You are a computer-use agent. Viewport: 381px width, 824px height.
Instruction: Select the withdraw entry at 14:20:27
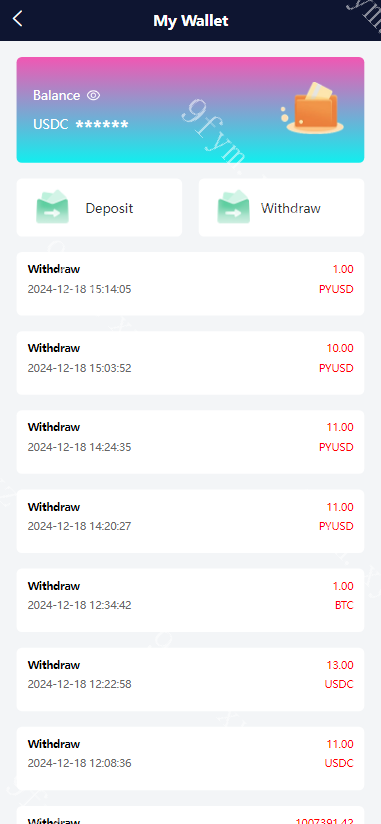(x=190, y=521)
